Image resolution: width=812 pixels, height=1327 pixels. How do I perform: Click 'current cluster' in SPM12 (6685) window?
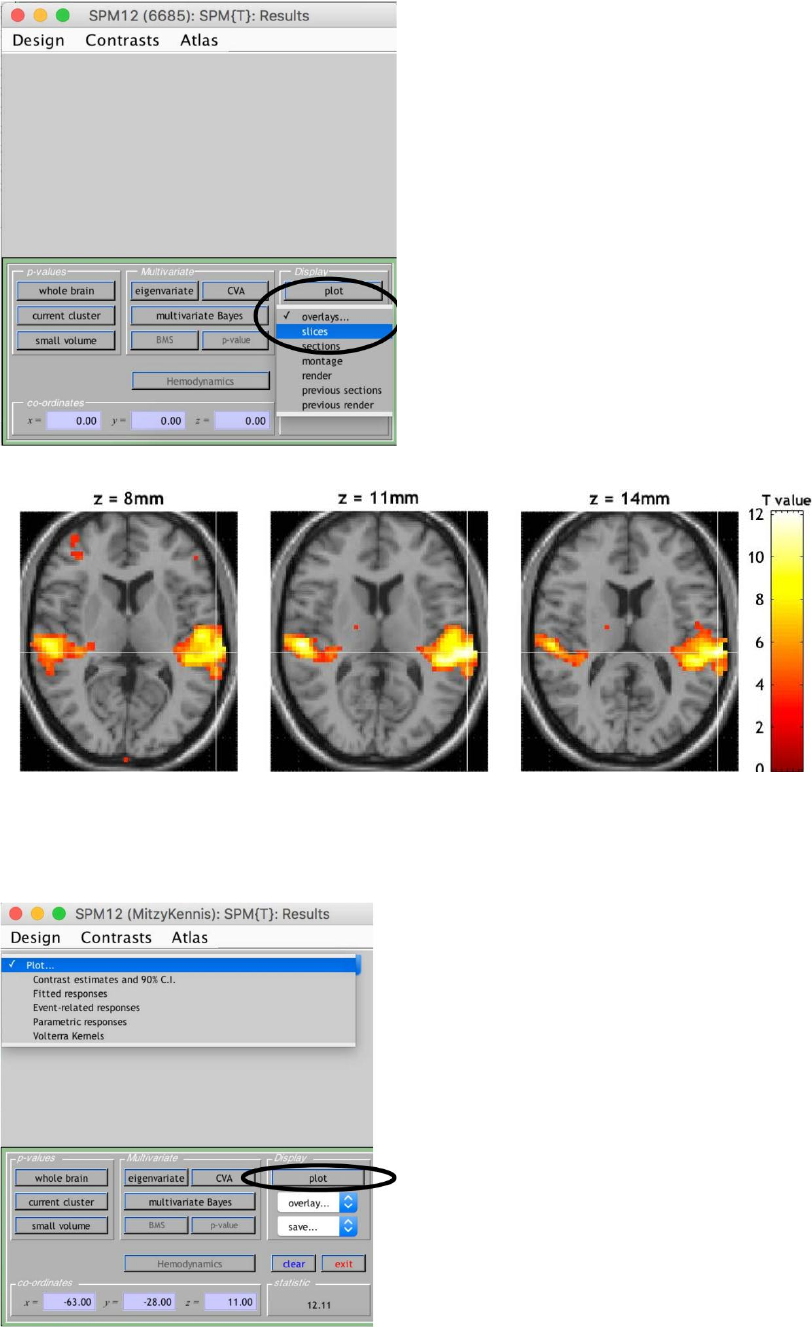point(66,316)
